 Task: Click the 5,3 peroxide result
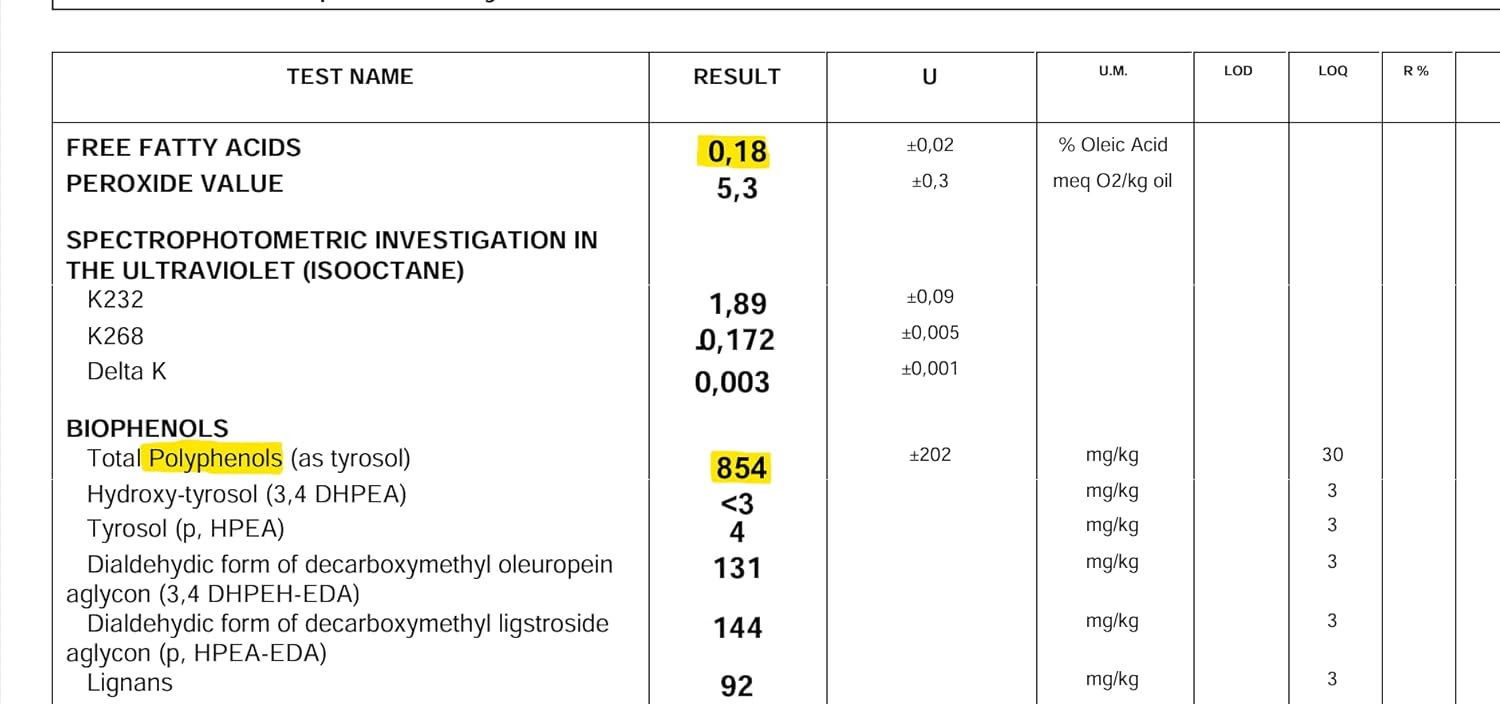(737, 188)
